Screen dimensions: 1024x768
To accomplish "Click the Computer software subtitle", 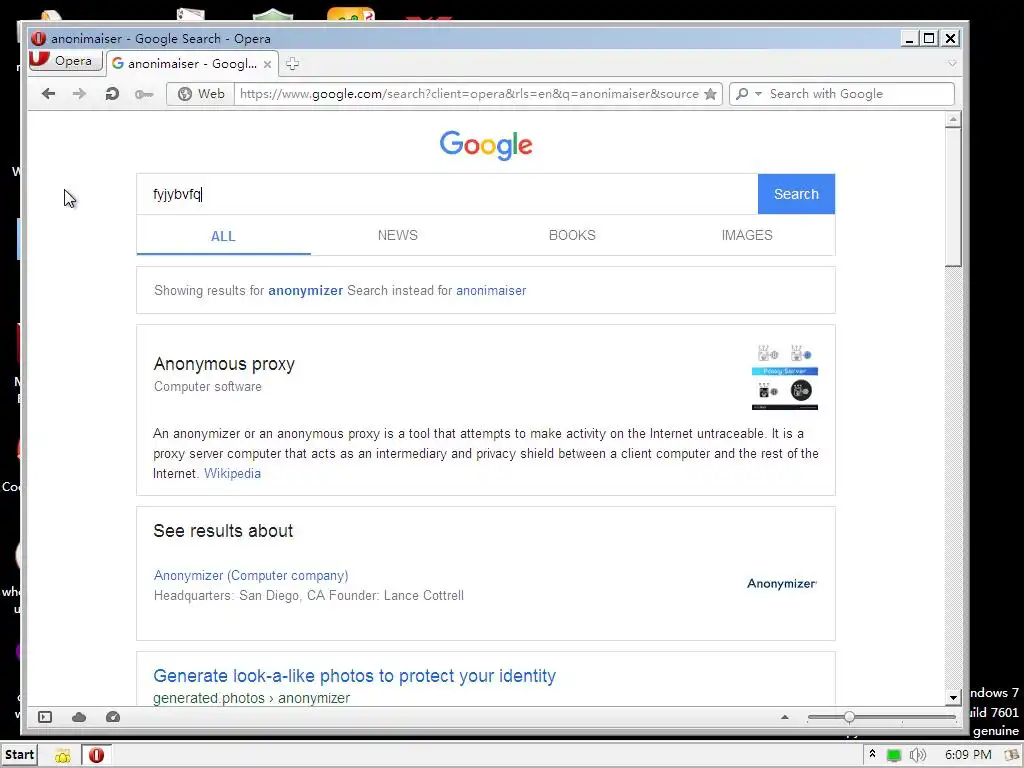I will pos(208,387).
